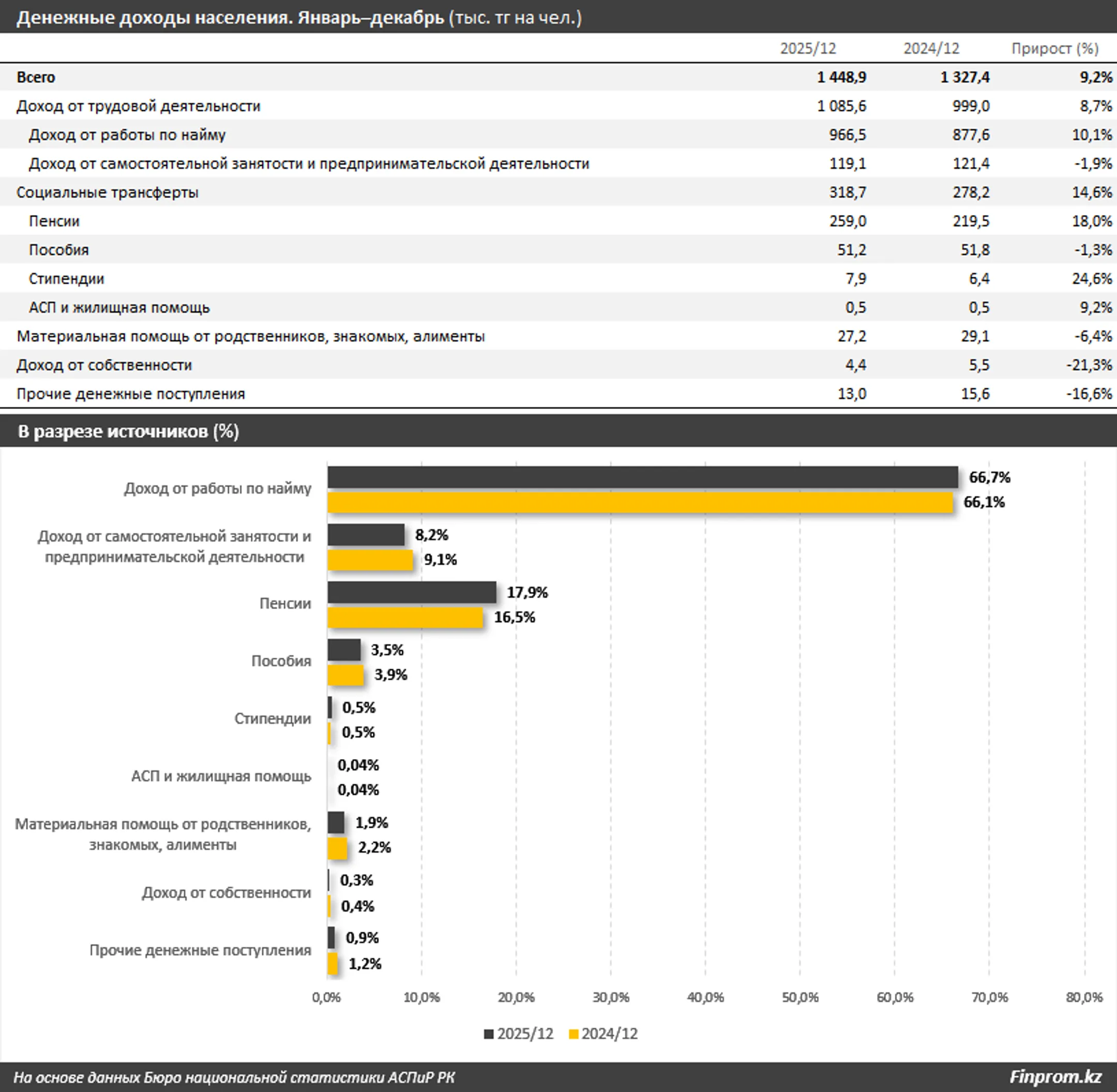Click the 2025/12 column header
This screenshot has height=1092, width=1117.
click(x=808, y=48)
